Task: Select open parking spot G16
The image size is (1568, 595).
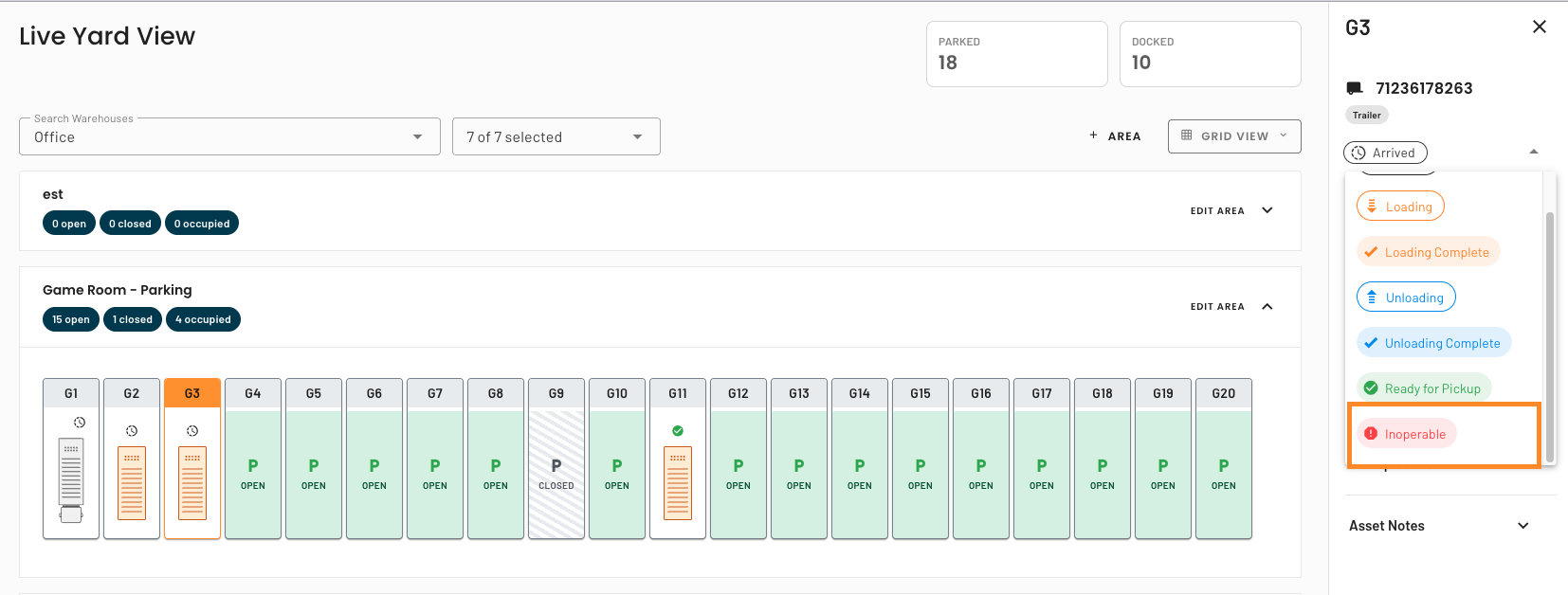Action: (x=981, y=459)
